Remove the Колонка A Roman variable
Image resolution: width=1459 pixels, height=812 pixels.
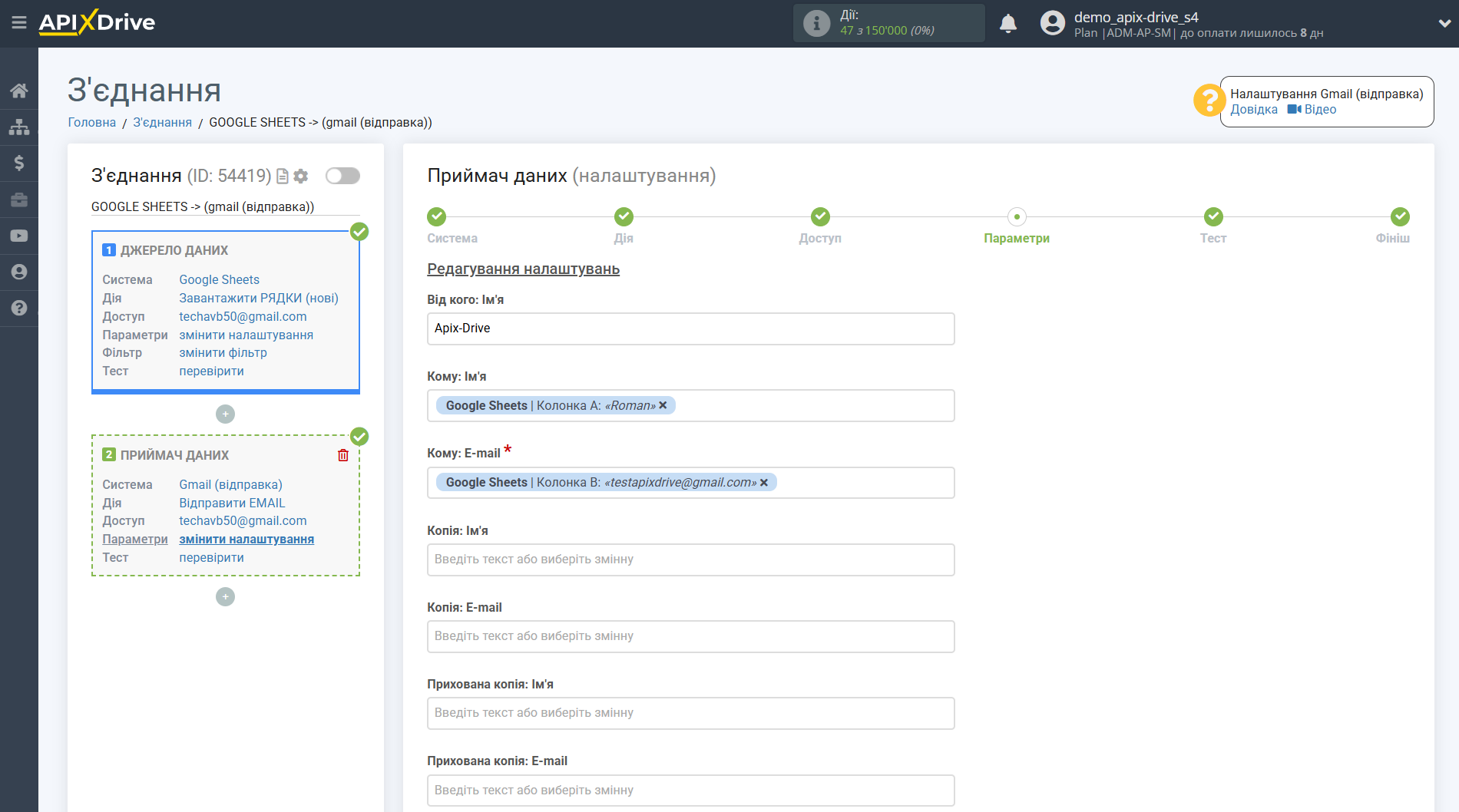(x=663, y=405)
